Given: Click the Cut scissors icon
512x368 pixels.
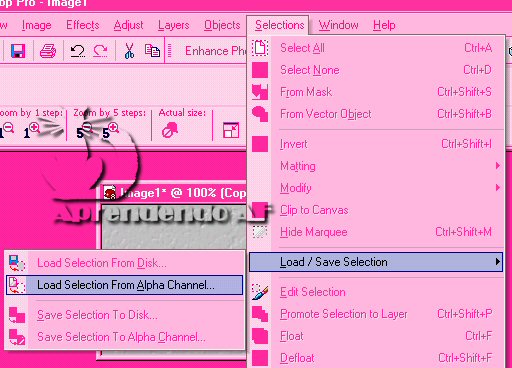Looking at the screenshot, I should point(129,51).
